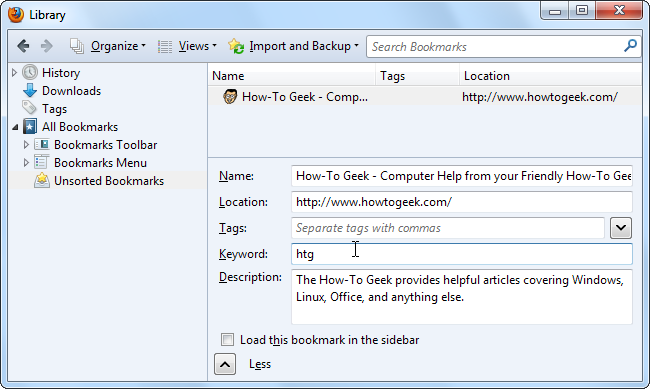The width and height of the screenshot is (650, 389).
Task: Click the blue Downloads arrow icon
Action: tap(30, 90)
